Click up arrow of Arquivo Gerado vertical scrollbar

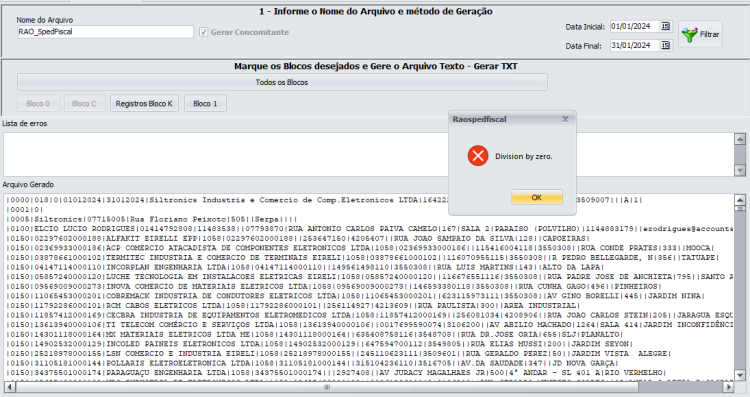(x=740, y=200)
